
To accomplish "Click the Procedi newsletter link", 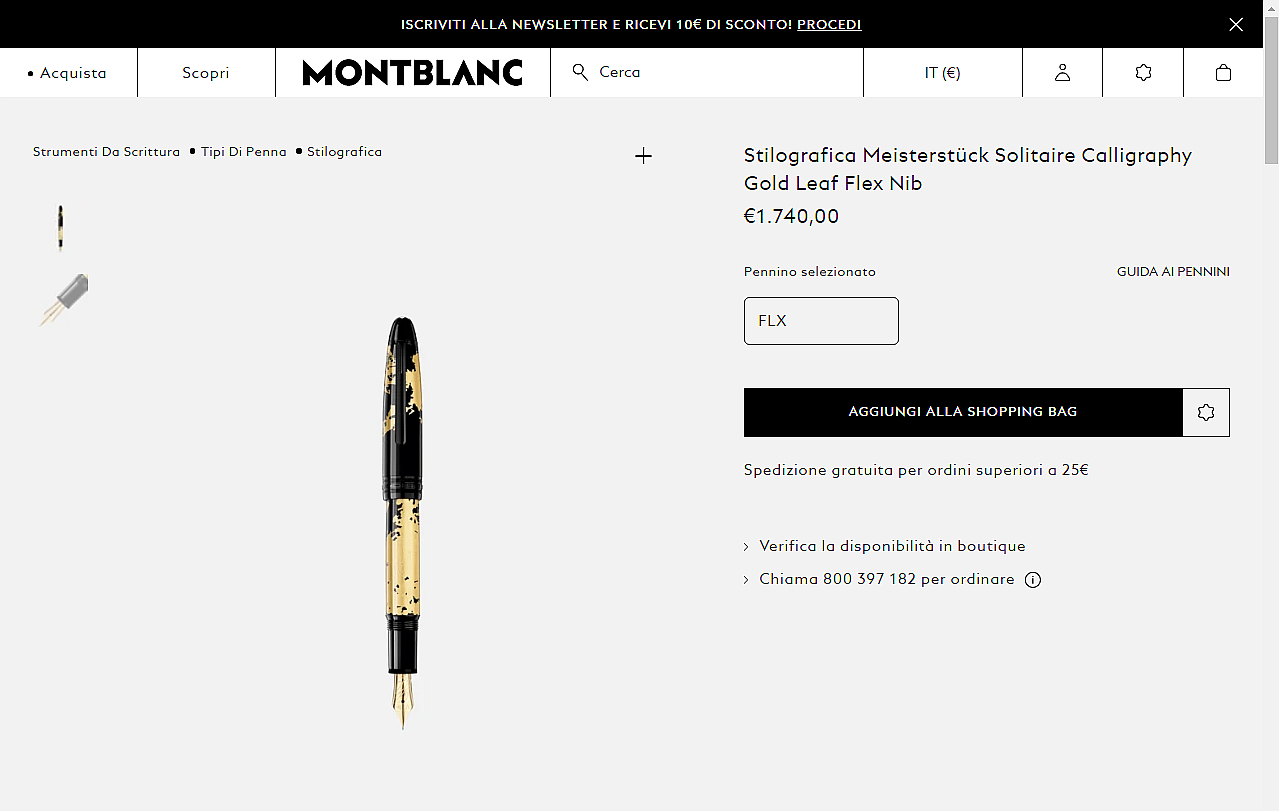I will click(829, 24).
